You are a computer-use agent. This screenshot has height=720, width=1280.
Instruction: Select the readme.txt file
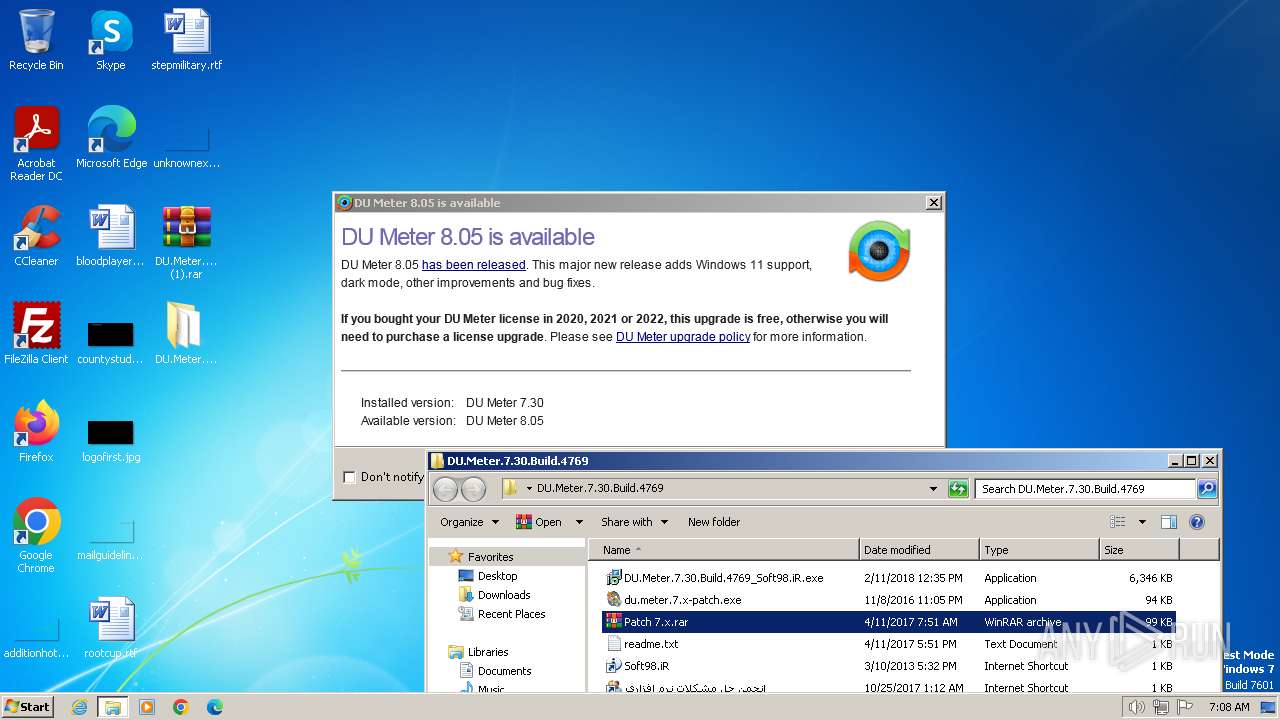[x=888, y=644]
